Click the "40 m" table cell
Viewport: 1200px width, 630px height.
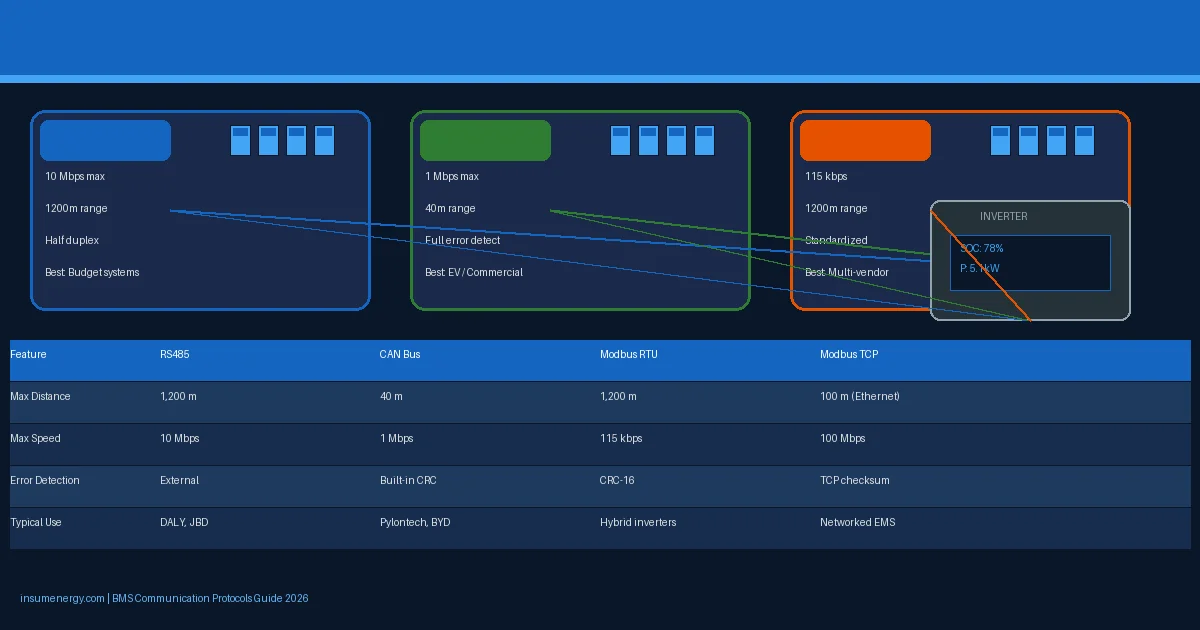click(x=391, y=396)
